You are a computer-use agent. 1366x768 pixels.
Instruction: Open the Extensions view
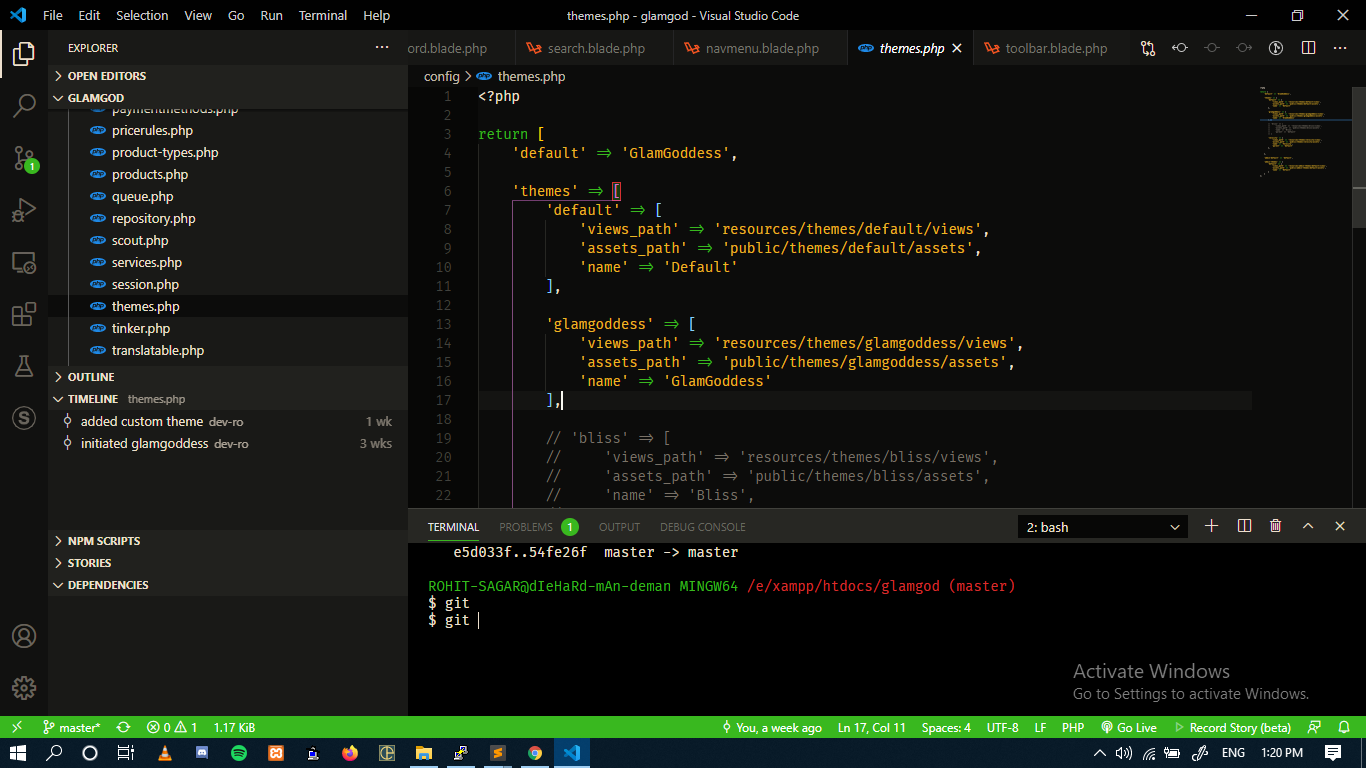point(24,315)
